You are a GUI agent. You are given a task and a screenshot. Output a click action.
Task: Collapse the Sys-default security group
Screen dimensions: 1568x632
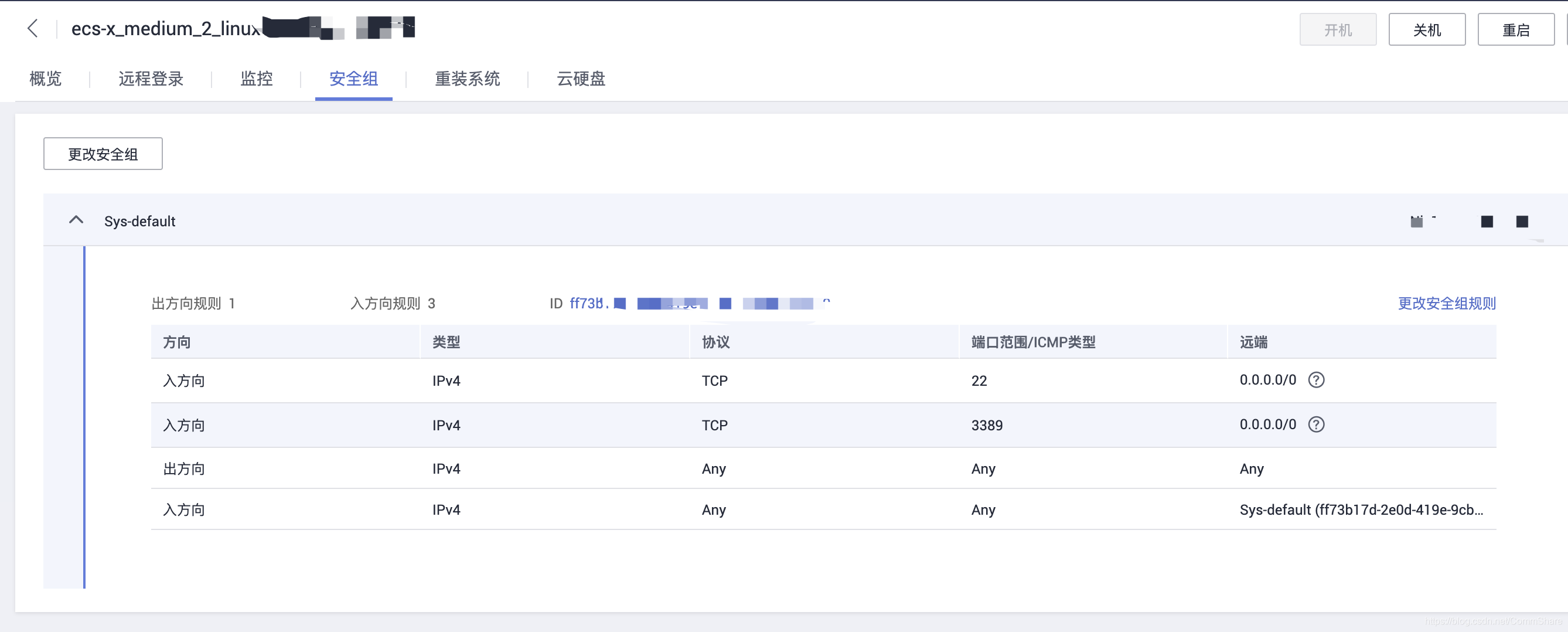click(76, 220)
